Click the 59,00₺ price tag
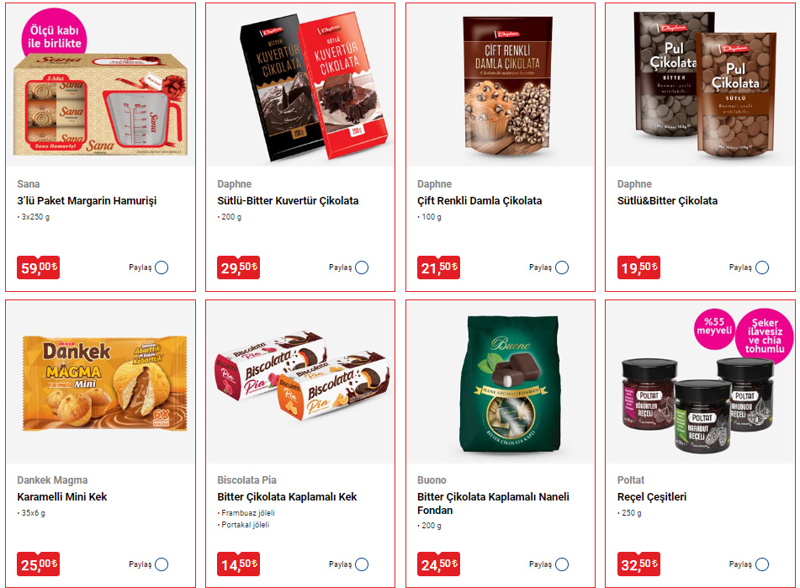The image size is (800, 588). (x=38, y=267)
